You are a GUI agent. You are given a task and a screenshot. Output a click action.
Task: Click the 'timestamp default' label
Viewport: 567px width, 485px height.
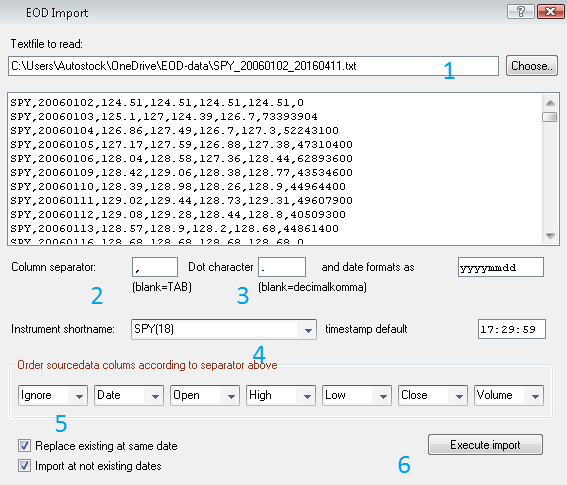pos(366,329)
